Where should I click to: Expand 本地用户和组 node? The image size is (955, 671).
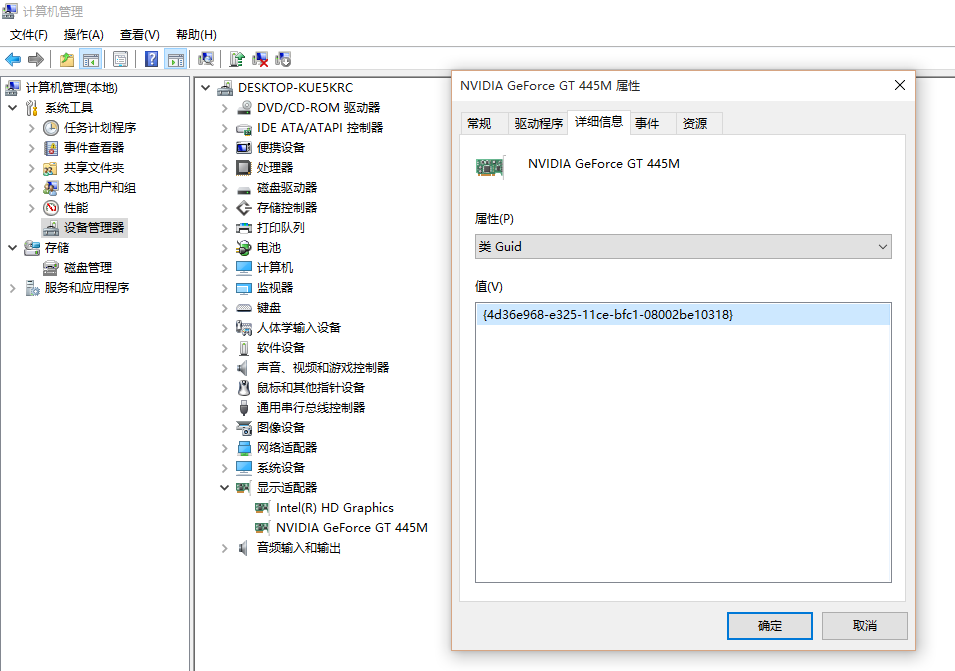pyautogui.click(x=32, y=188)
